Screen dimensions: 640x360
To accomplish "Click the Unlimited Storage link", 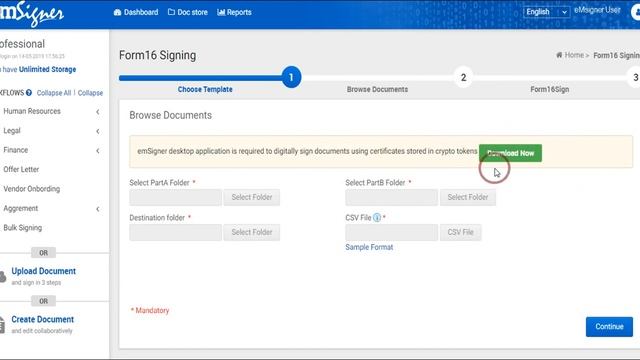I will coord(47,69).
